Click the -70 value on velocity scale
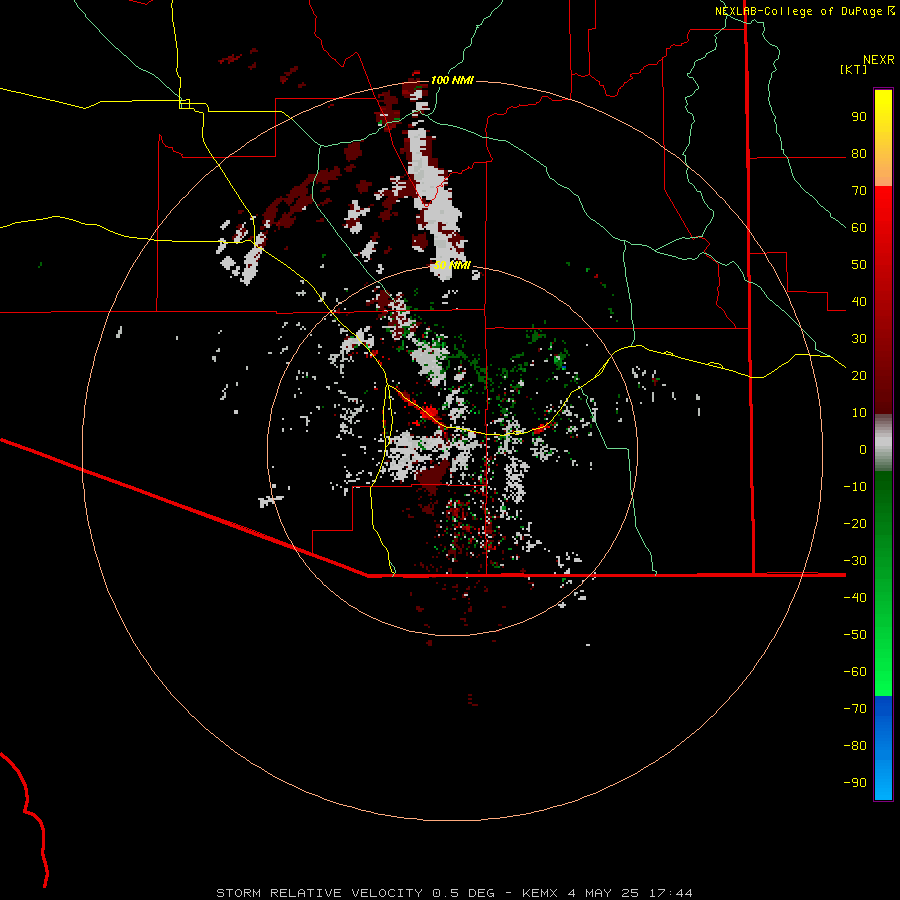 855,708
